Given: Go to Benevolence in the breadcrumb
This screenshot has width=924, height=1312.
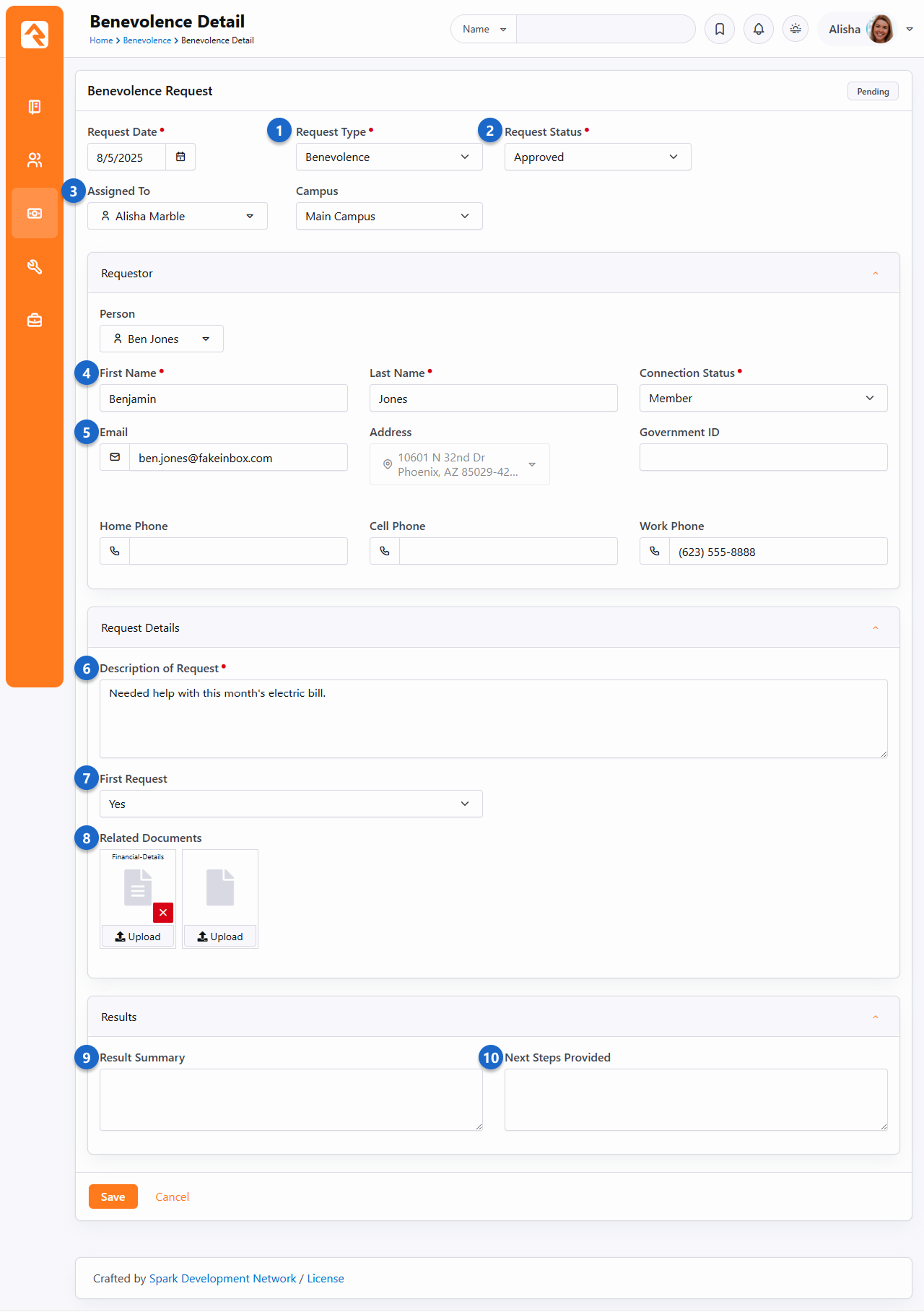Looking at the screenshot, I should point(147,40).
